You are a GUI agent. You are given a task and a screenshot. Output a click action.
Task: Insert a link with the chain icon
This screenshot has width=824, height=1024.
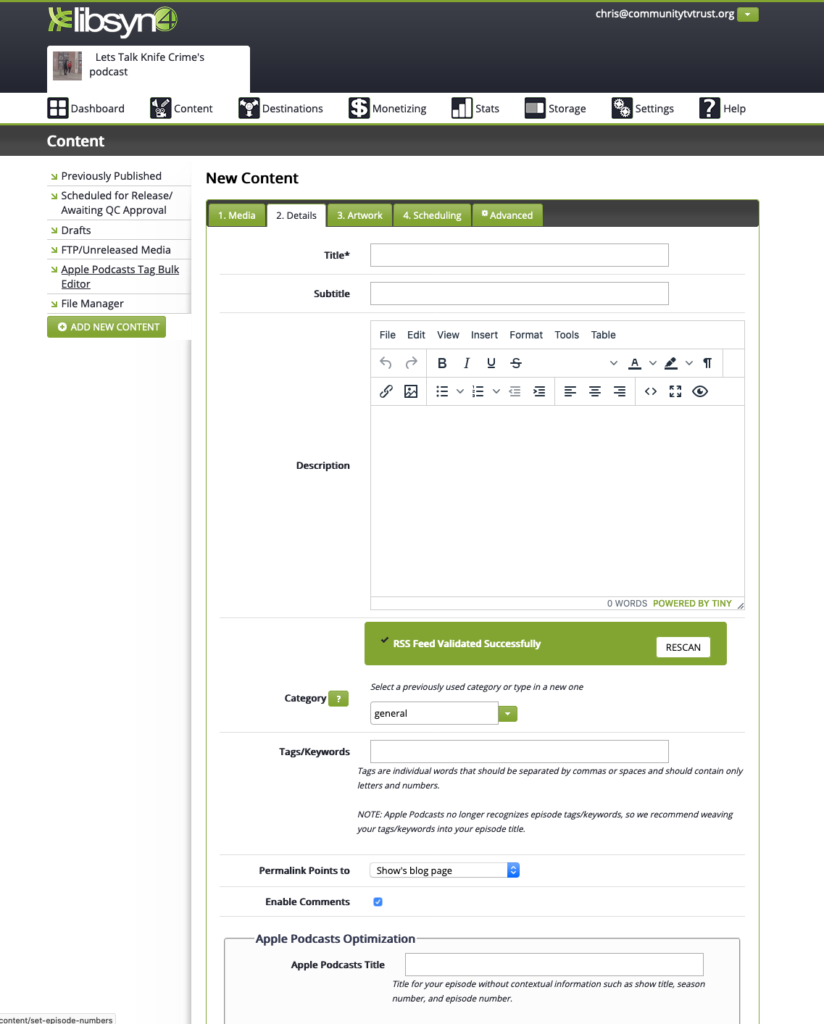click(x=386, y=391)
